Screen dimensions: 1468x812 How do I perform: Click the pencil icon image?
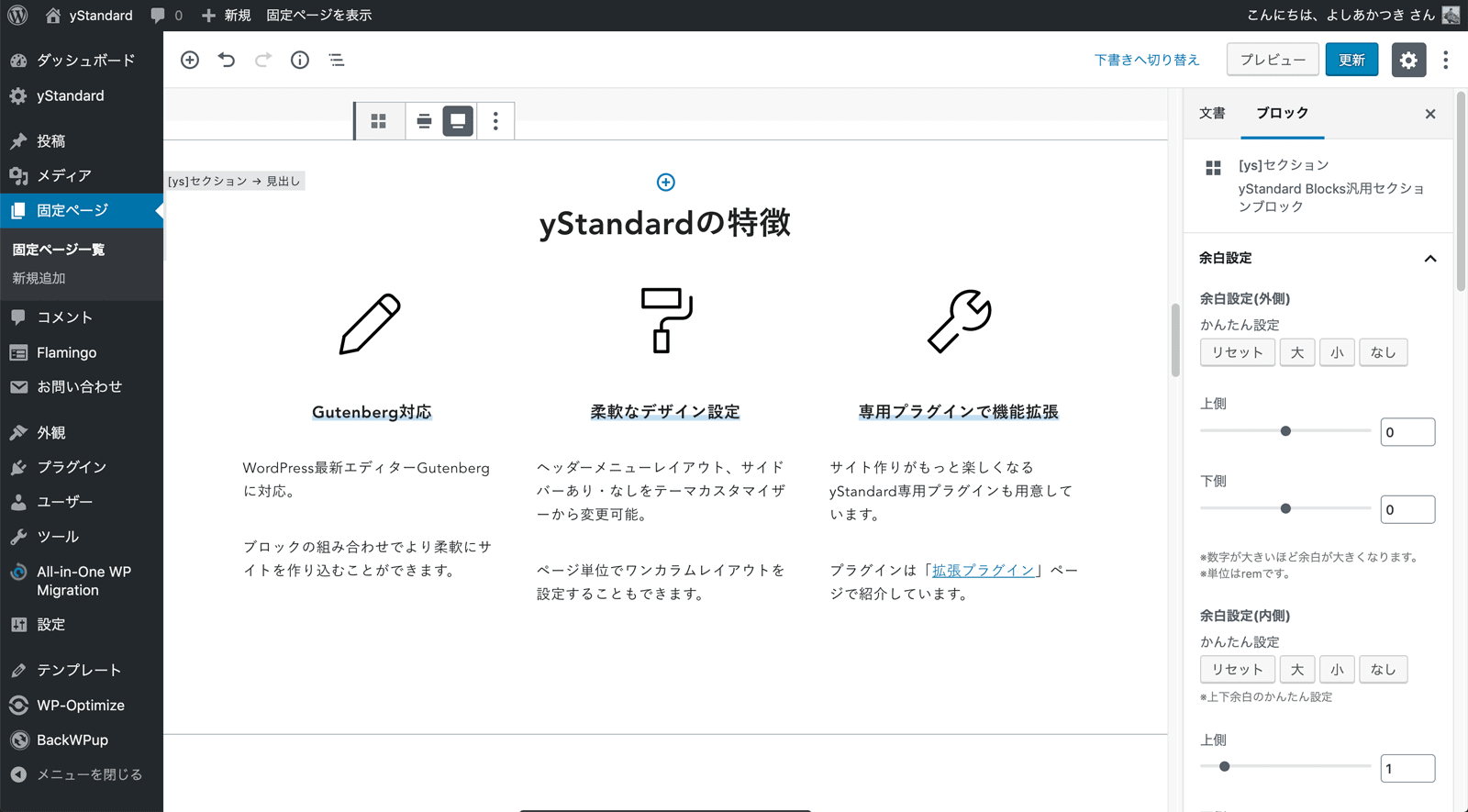[x=371, y=323]
